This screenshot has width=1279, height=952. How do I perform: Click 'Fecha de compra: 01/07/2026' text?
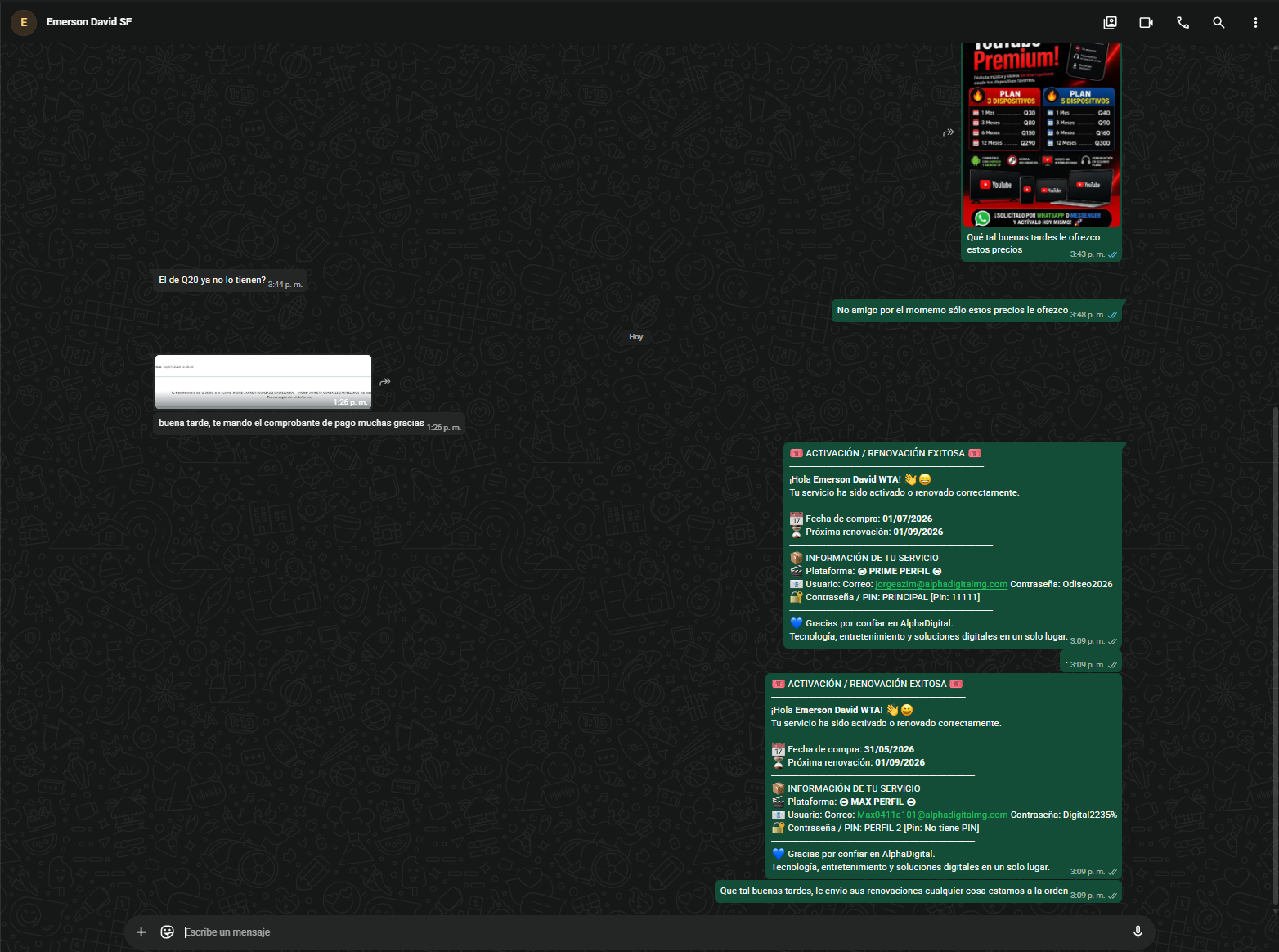pos(868,519)
